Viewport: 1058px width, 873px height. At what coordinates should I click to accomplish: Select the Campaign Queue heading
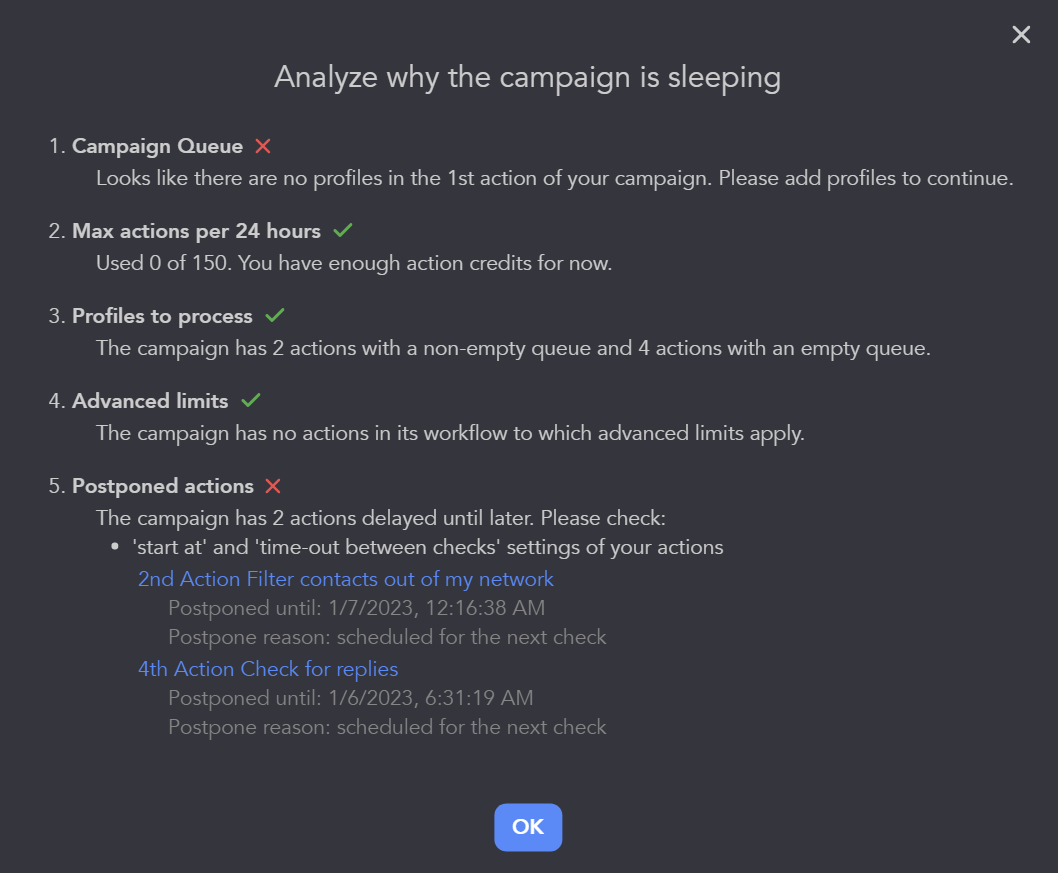[157, 146]
